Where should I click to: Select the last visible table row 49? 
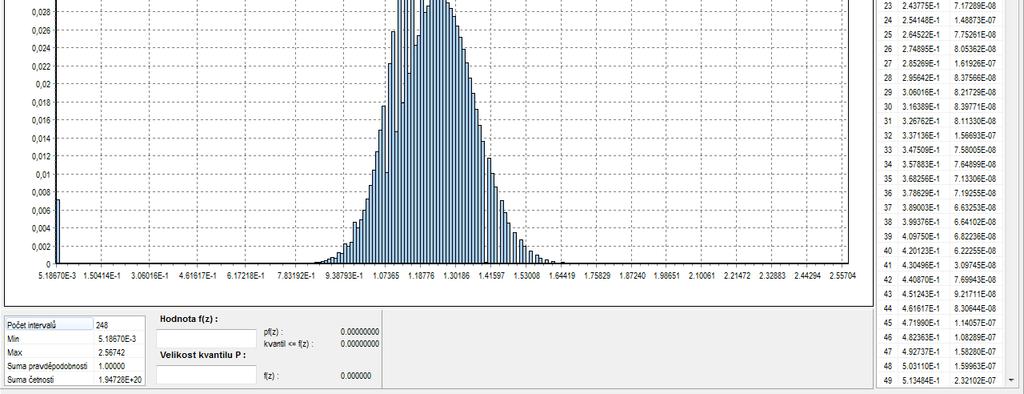tap(940, 380)
